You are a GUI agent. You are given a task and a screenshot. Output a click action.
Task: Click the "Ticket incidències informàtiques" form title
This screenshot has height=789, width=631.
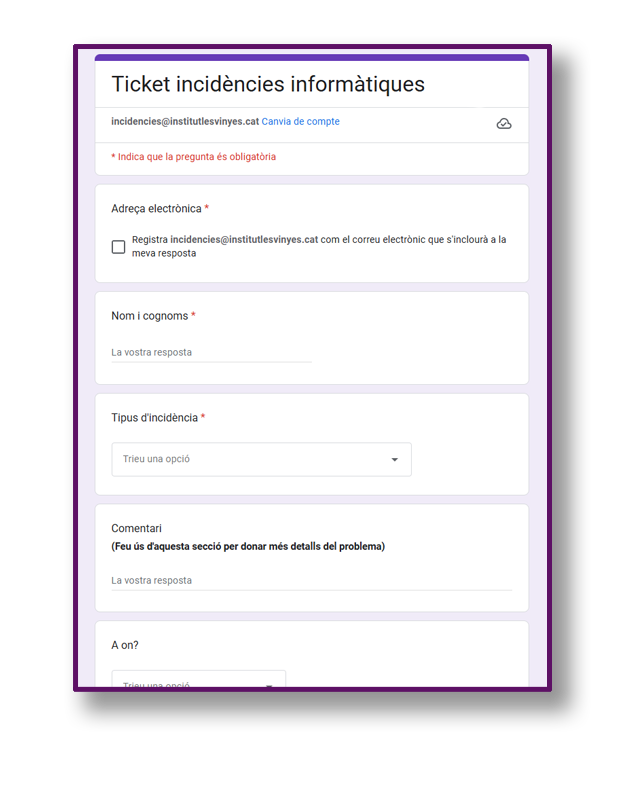[x=268, y=84]
